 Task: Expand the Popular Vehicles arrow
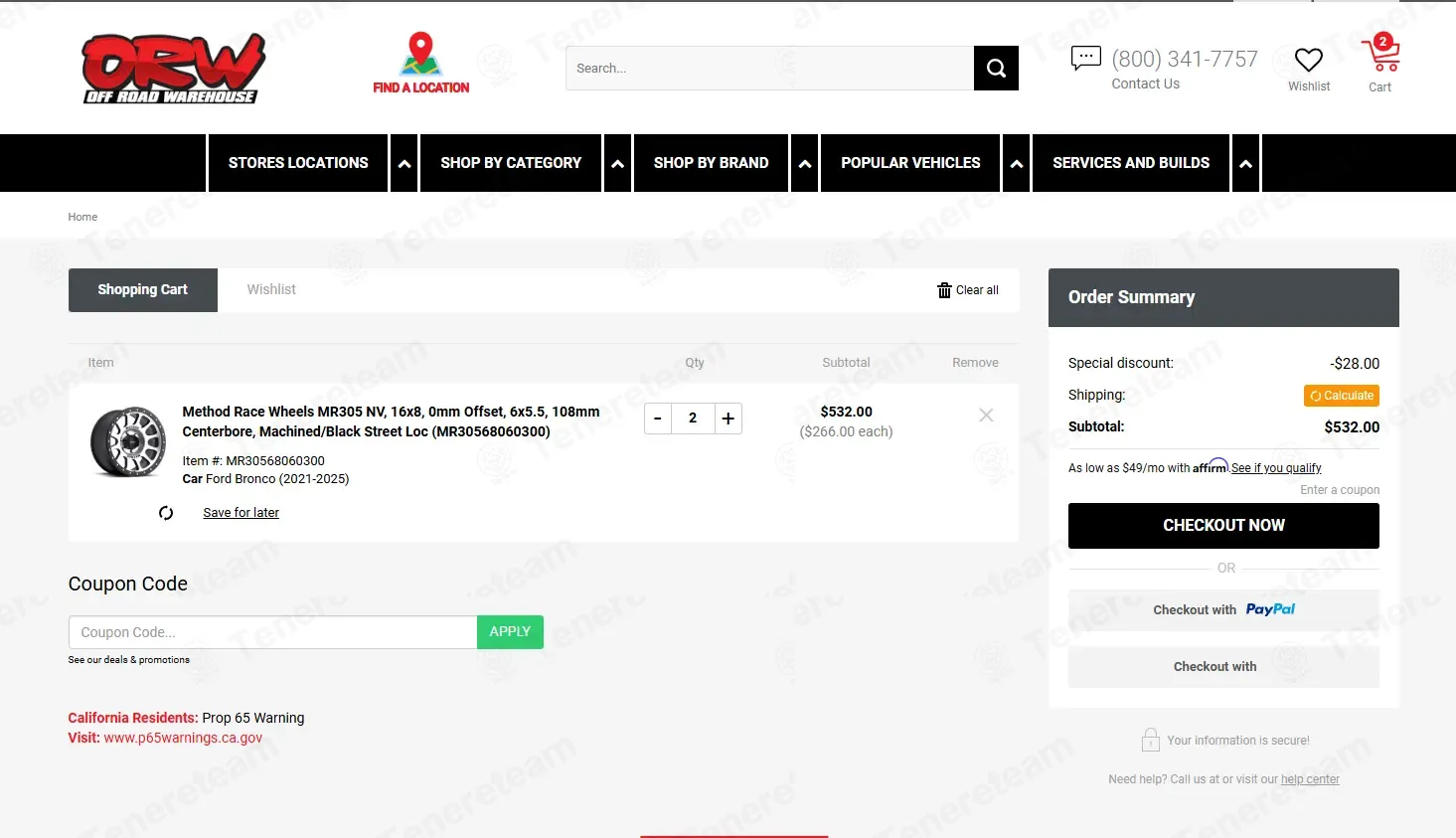pyautogui.click(x=1017, y=163)
